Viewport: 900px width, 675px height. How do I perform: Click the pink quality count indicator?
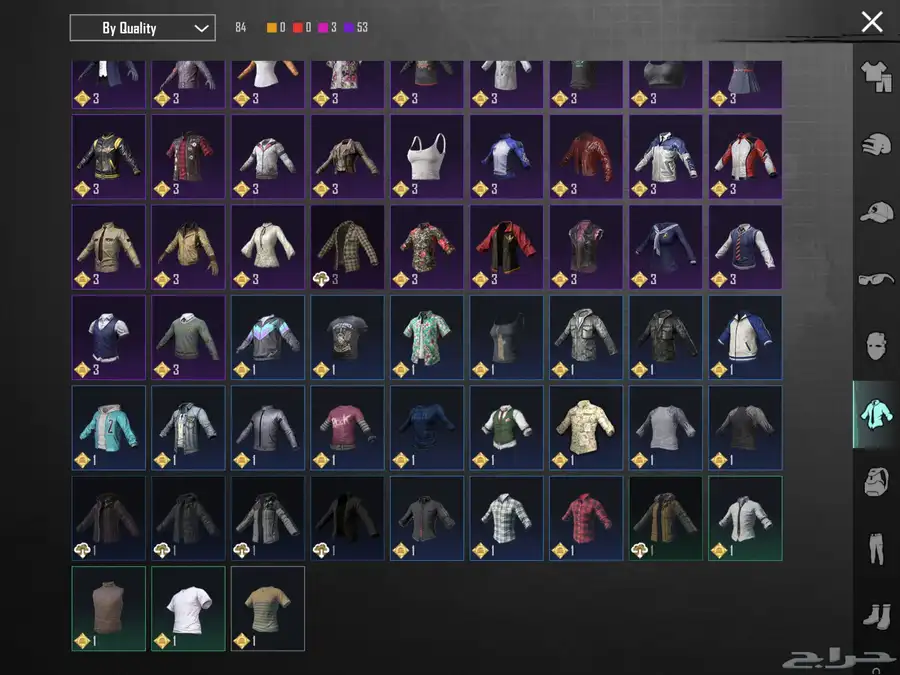(x=327, y=28)
